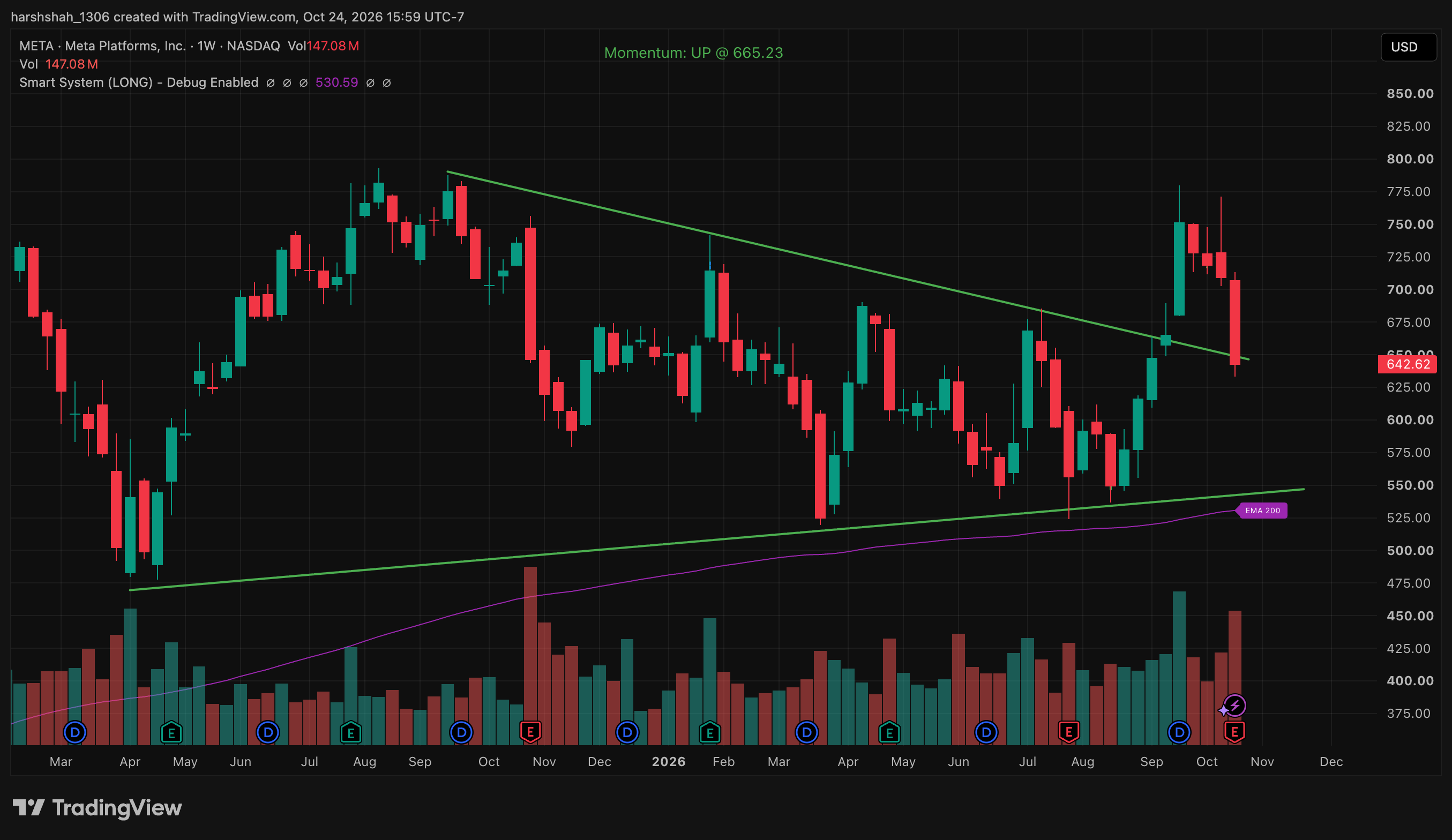Open the green earnings marker before May 2025
The image size is (1452, 840).
171,733
